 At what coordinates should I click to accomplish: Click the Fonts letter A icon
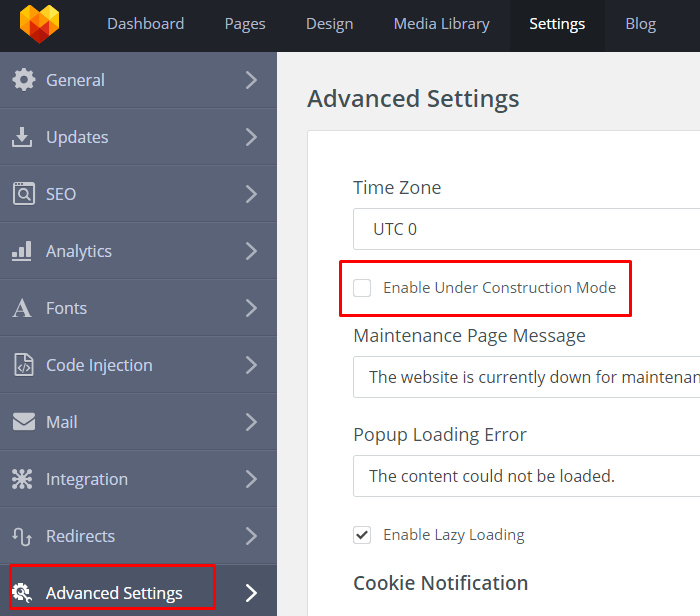tap(22, 308)
